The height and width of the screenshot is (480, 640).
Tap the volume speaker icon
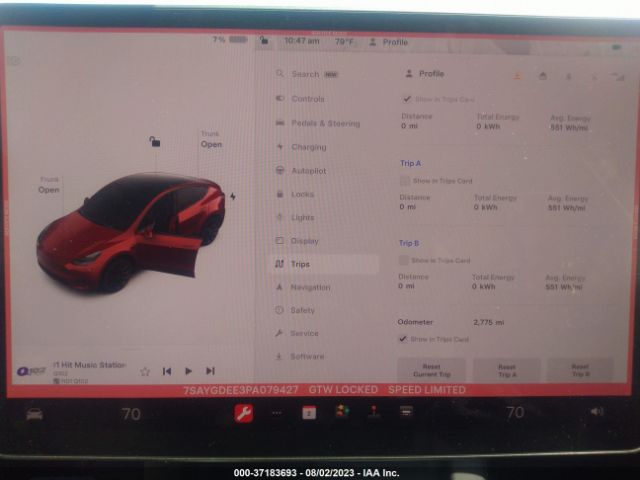(596, 411)
